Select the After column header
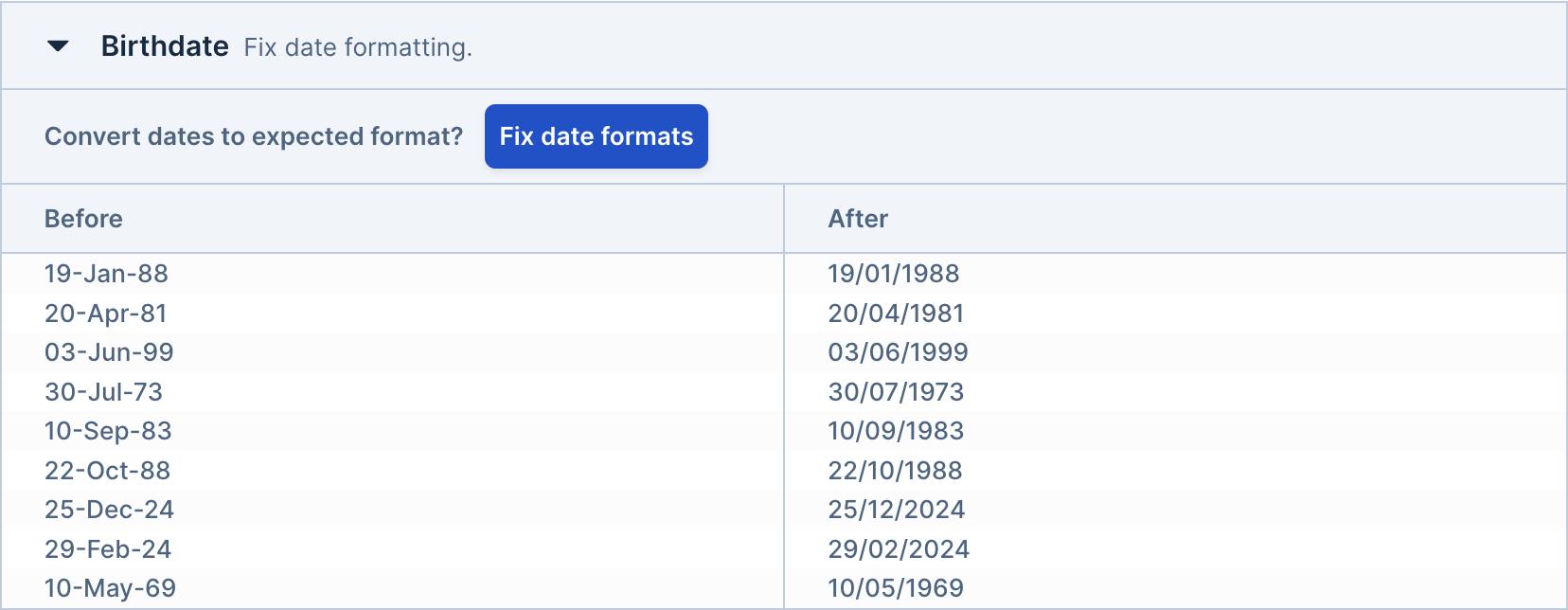Viewport: 1568px width, 610px height. coord(857,218)
